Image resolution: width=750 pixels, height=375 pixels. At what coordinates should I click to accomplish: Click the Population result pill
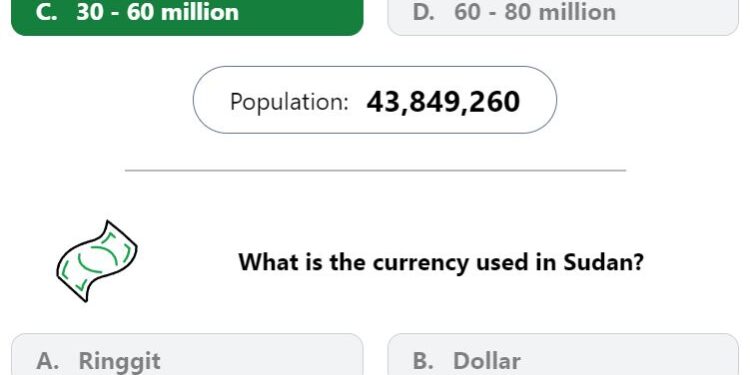point(375,100)
